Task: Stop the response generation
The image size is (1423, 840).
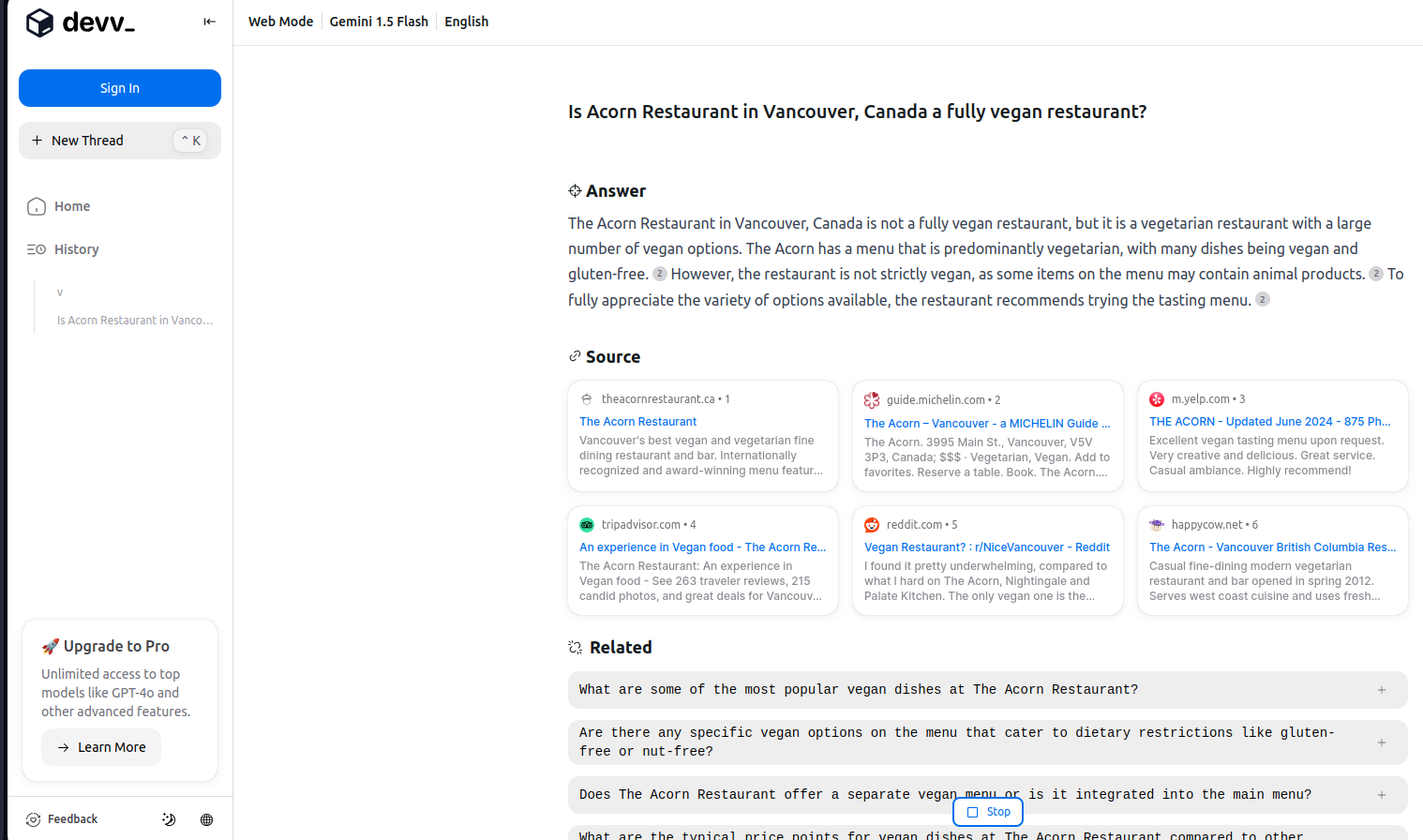Action: [x=988, y=812]
